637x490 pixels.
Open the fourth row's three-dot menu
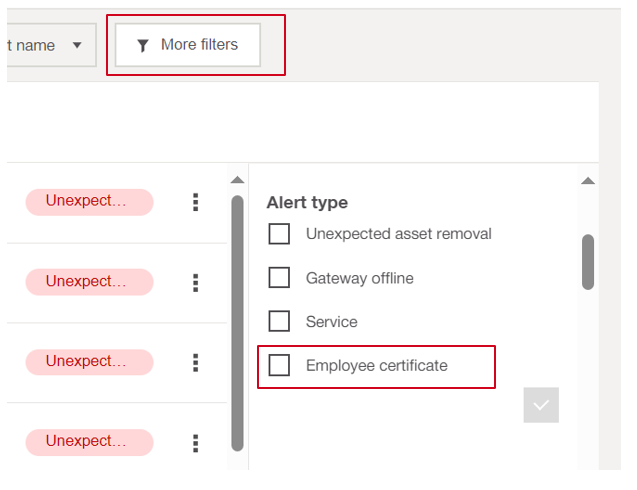(x=195, y=443)
